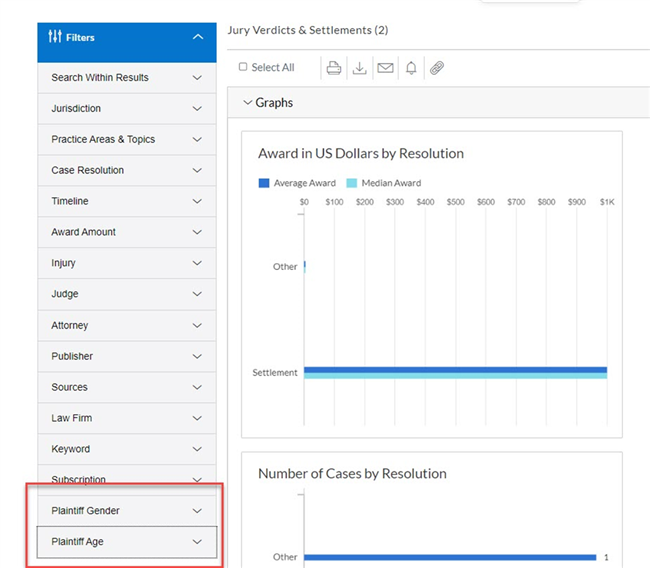Collapse the Filters panel chevron
650x568 pixels.
click(x=198, y=37)
